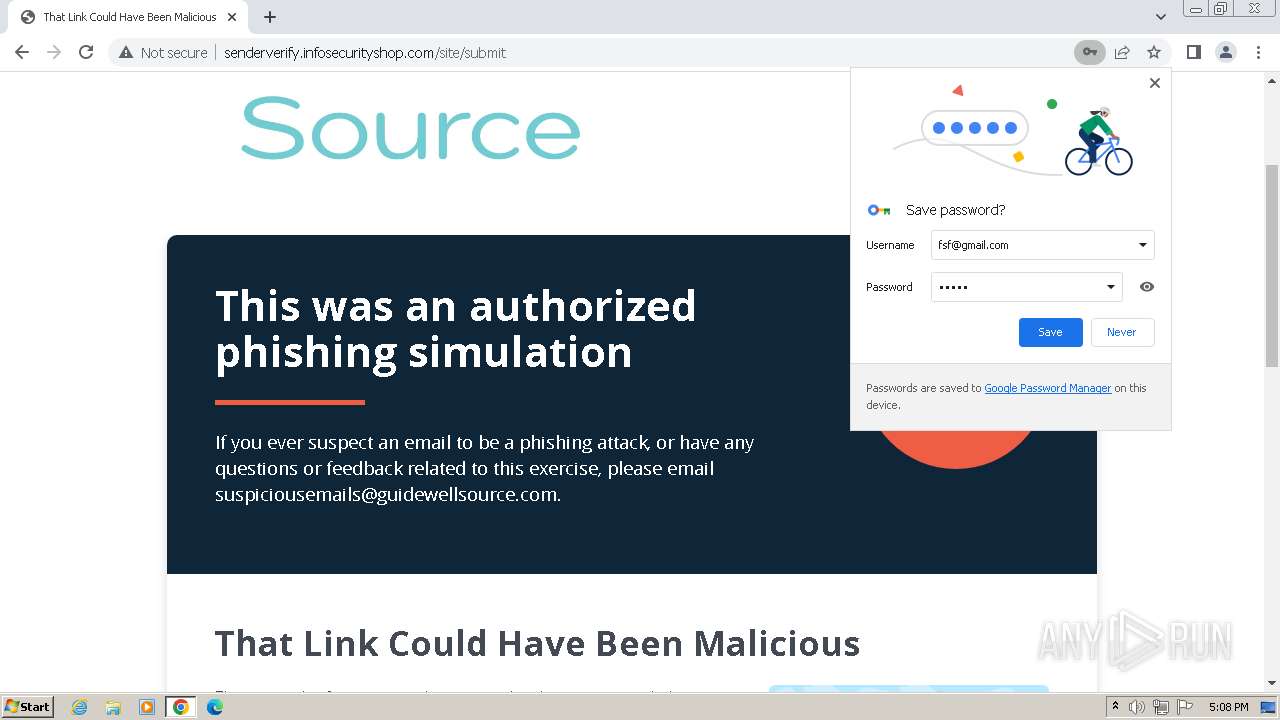Open a new tab

tap(270, 17)
